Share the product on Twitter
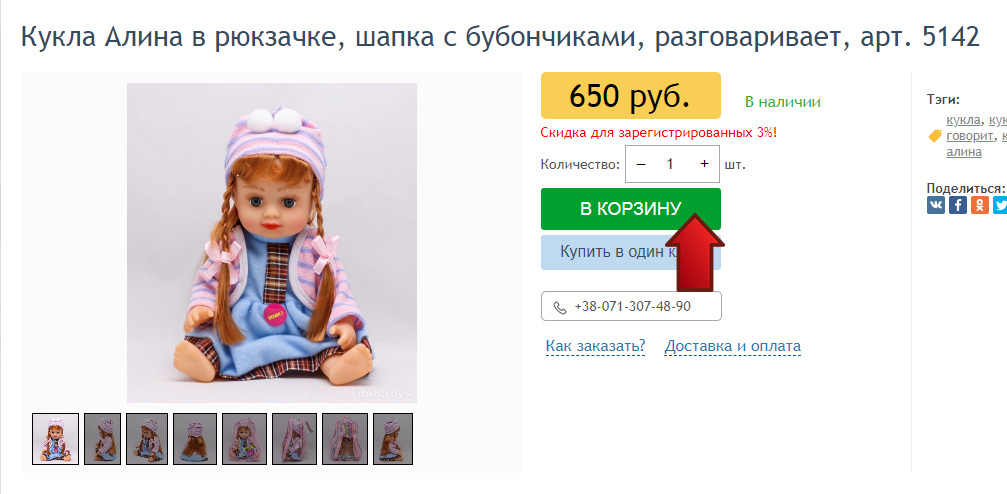Screen dimensions: 1007x494 click(1000, 205)
